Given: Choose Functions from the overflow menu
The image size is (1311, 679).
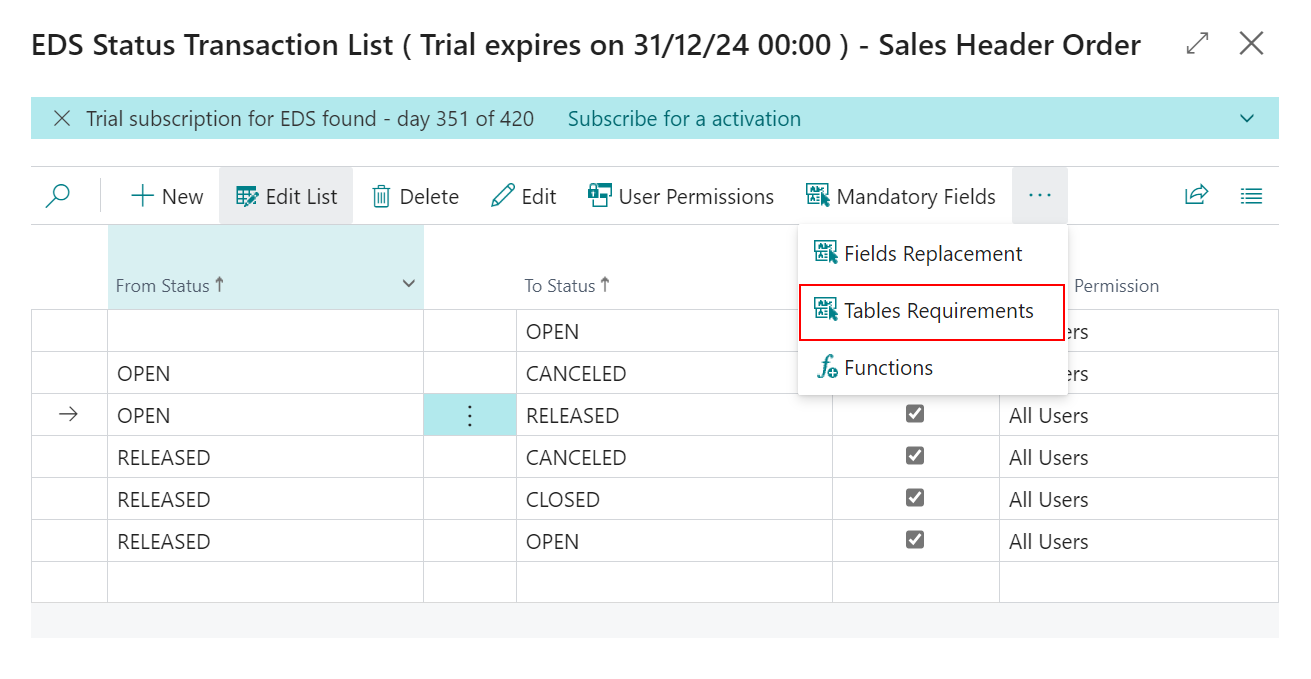Looking at the screenshot, I should (890, 367).
